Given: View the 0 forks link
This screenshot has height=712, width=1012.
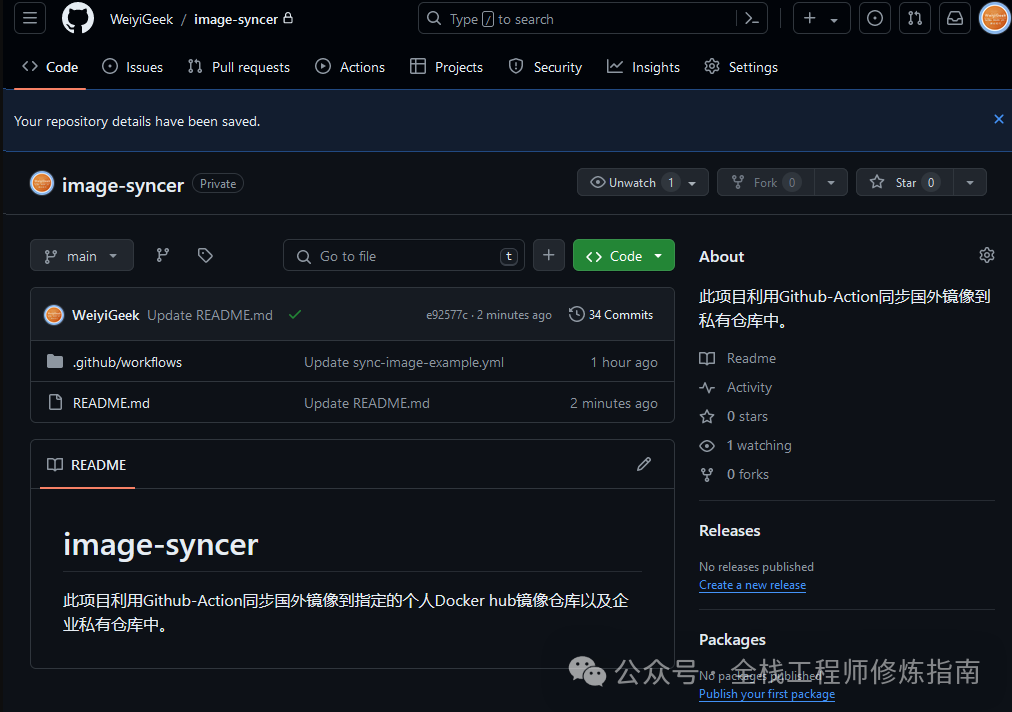Looking at the screenshot, I should [x=734, y=474].
